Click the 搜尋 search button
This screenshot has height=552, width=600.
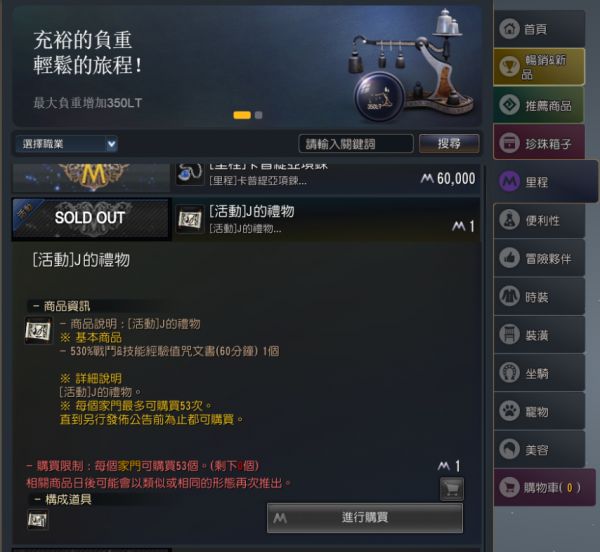tap(449, 144)
